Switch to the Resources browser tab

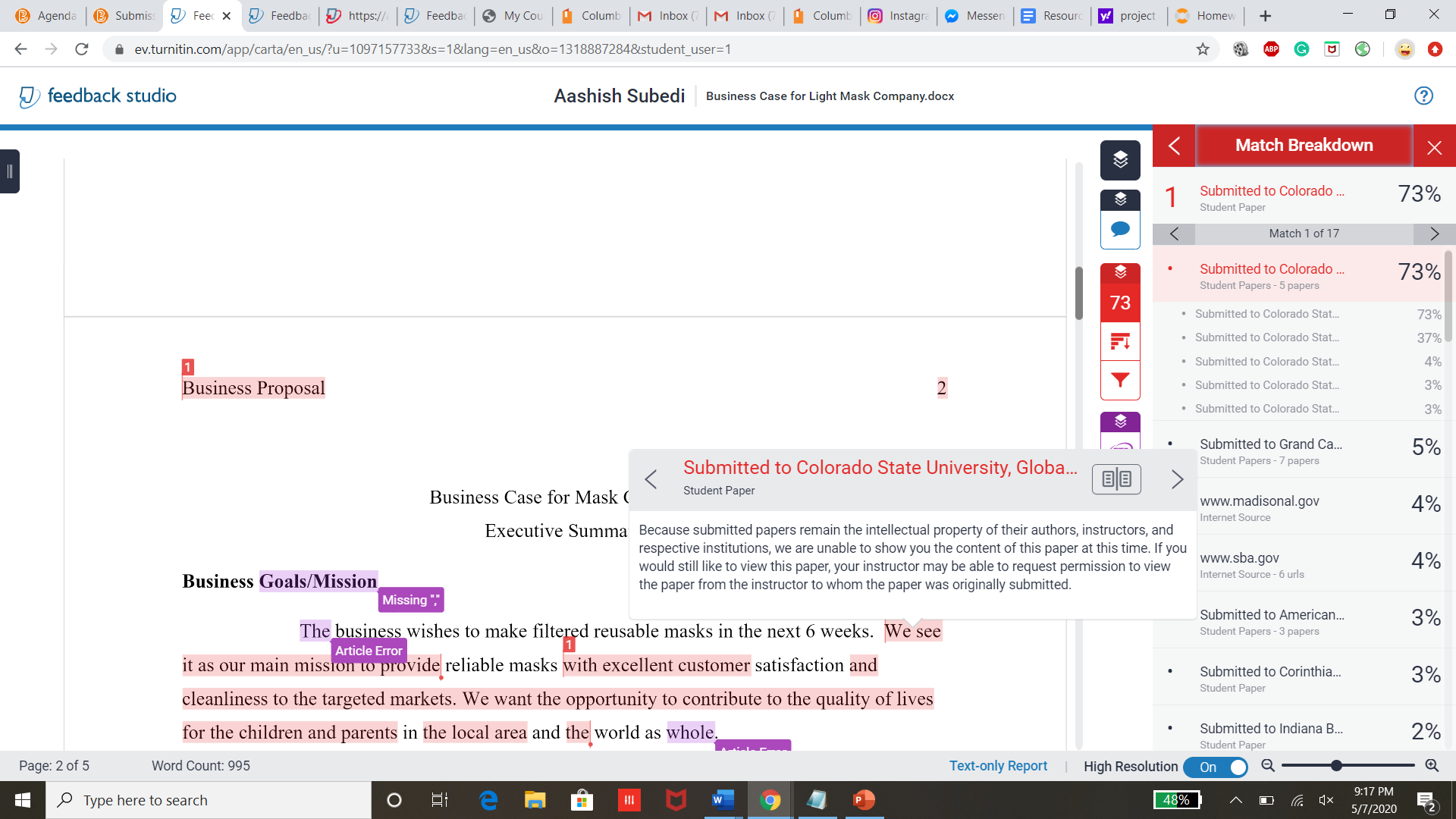point(1052,15)
